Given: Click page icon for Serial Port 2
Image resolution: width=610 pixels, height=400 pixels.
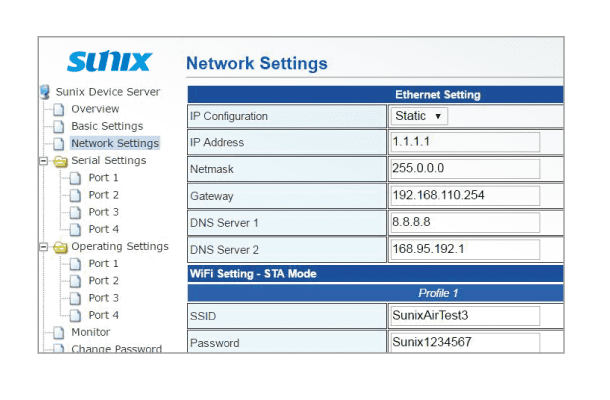Looking at the screenshot, I should pos(75,195).
